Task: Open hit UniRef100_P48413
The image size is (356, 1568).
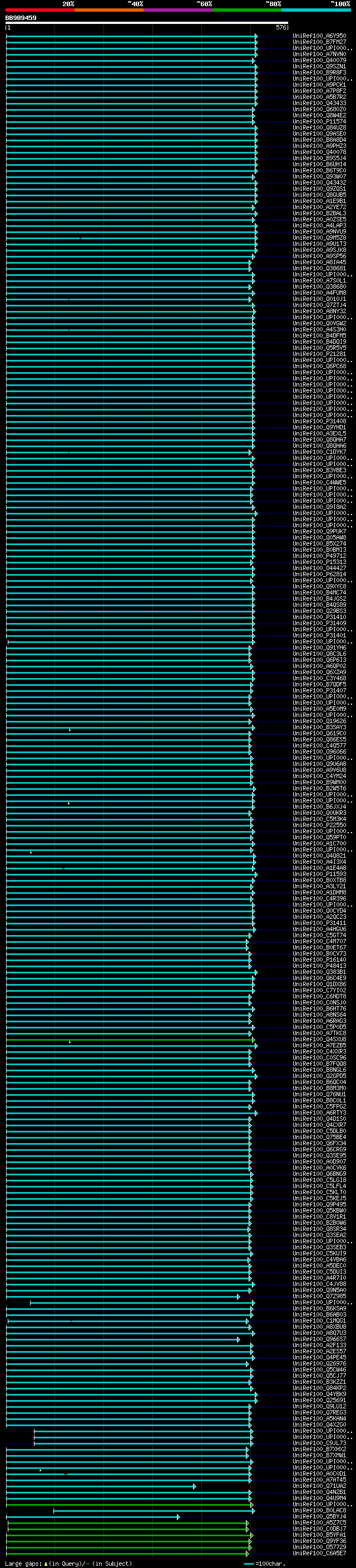Action: tap(319, 966)
